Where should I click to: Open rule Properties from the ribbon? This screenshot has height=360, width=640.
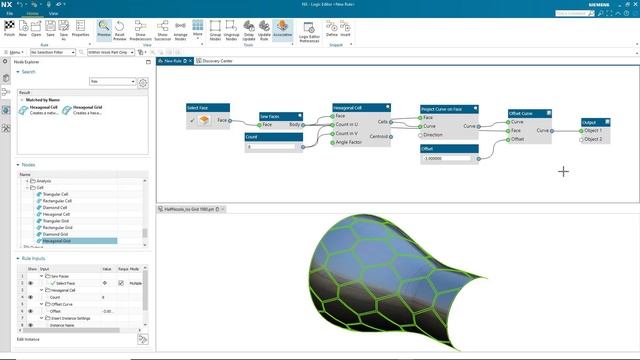(x=80, y=29)
